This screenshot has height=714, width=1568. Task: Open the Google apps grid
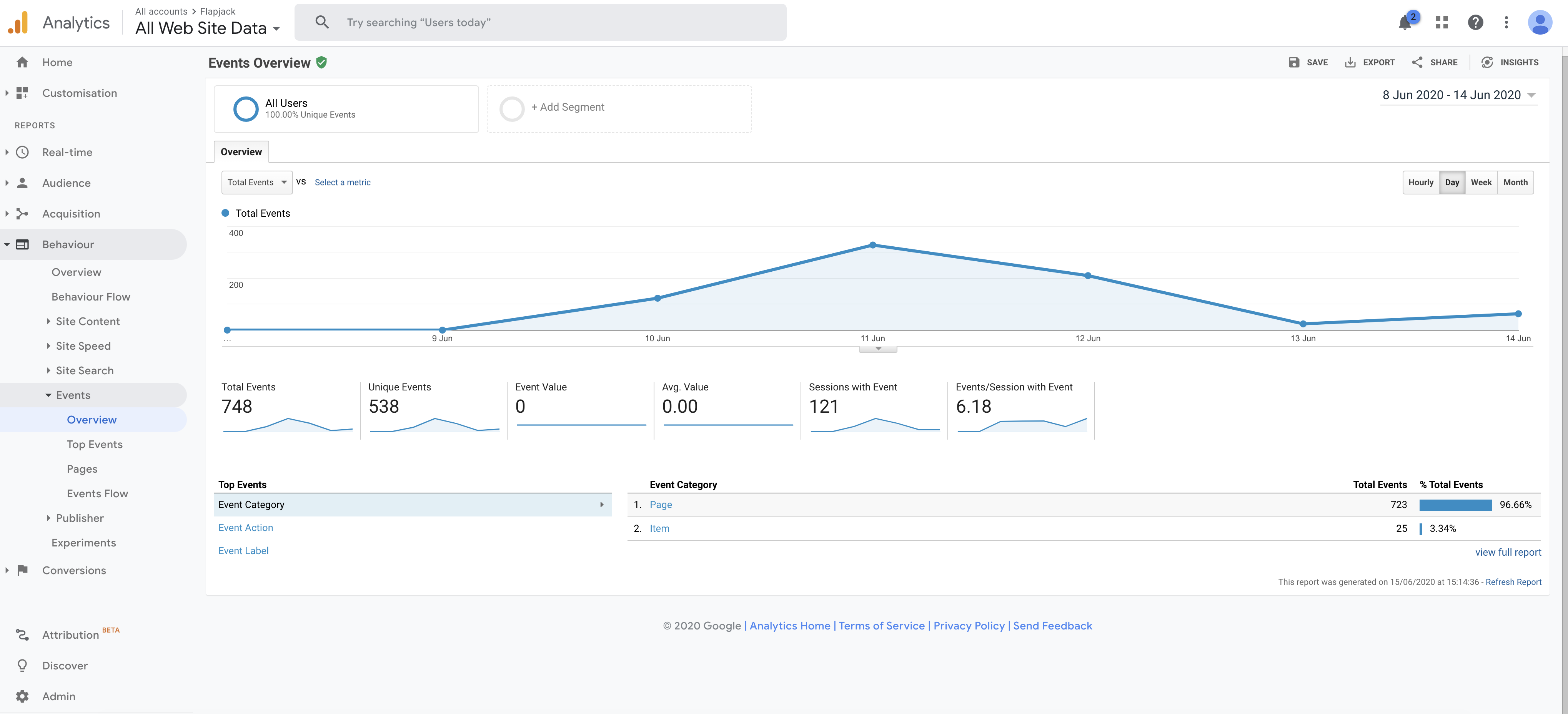click(x=1442, y=23)
